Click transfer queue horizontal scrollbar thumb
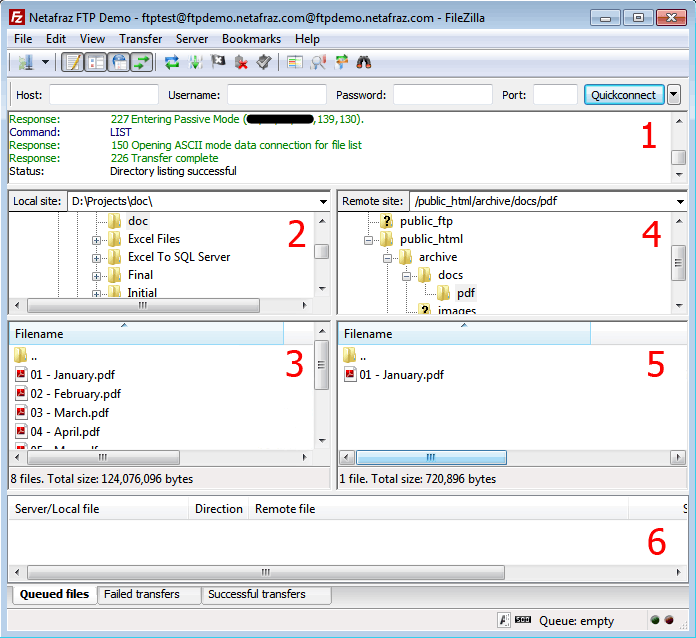This screenshot has width=696, height=638. tap(265, 572)
